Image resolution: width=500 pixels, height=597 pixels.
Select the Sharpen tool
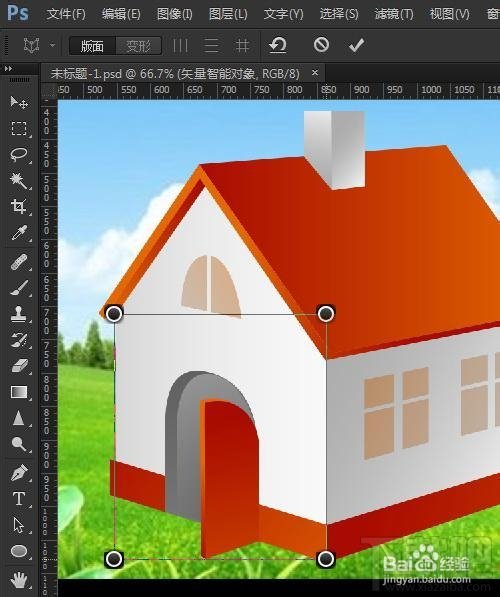coord(19,418)
